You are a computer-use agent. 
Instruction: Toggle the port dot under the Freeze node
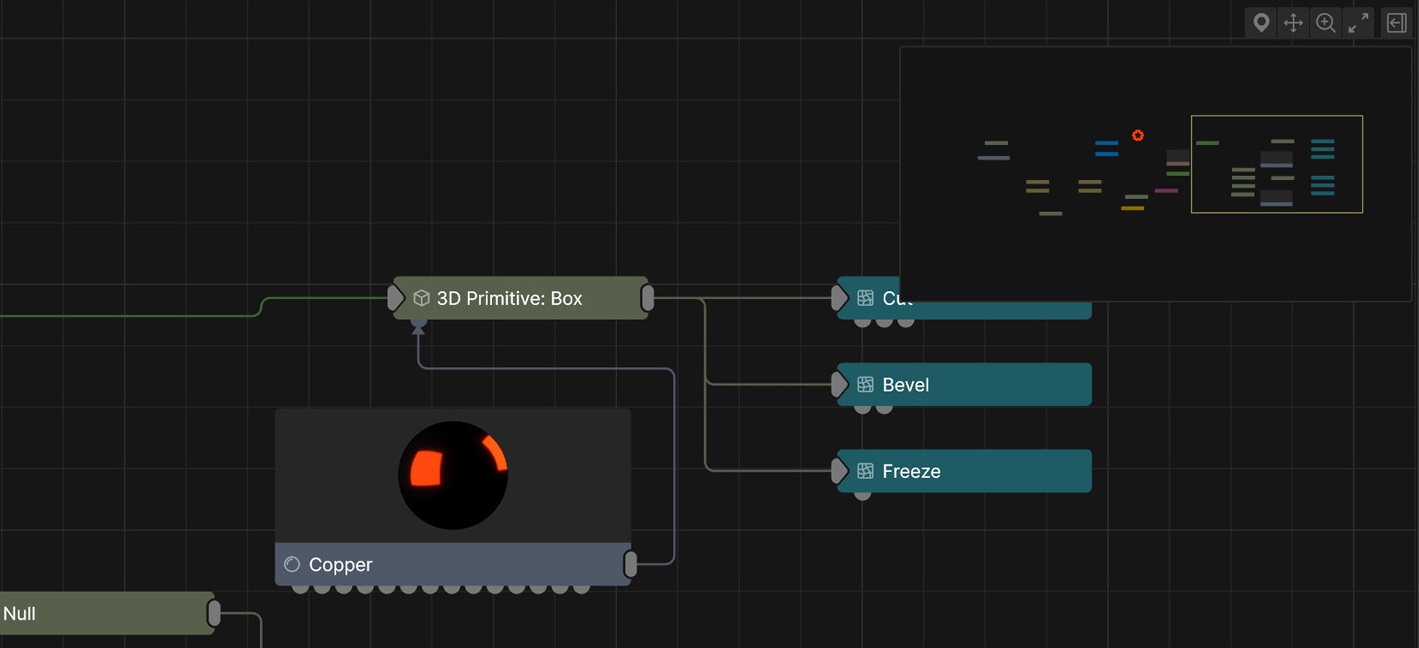[861, 494]
